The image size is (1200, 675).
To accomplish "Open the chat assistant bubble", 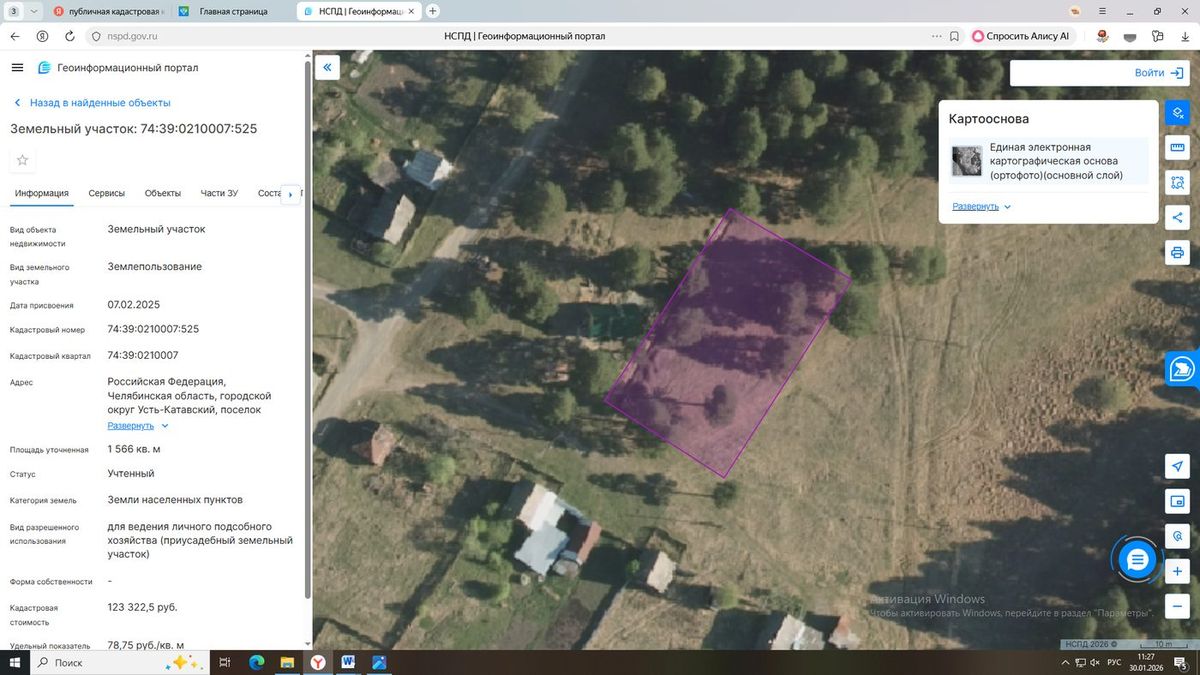I will click(1137, 559).
